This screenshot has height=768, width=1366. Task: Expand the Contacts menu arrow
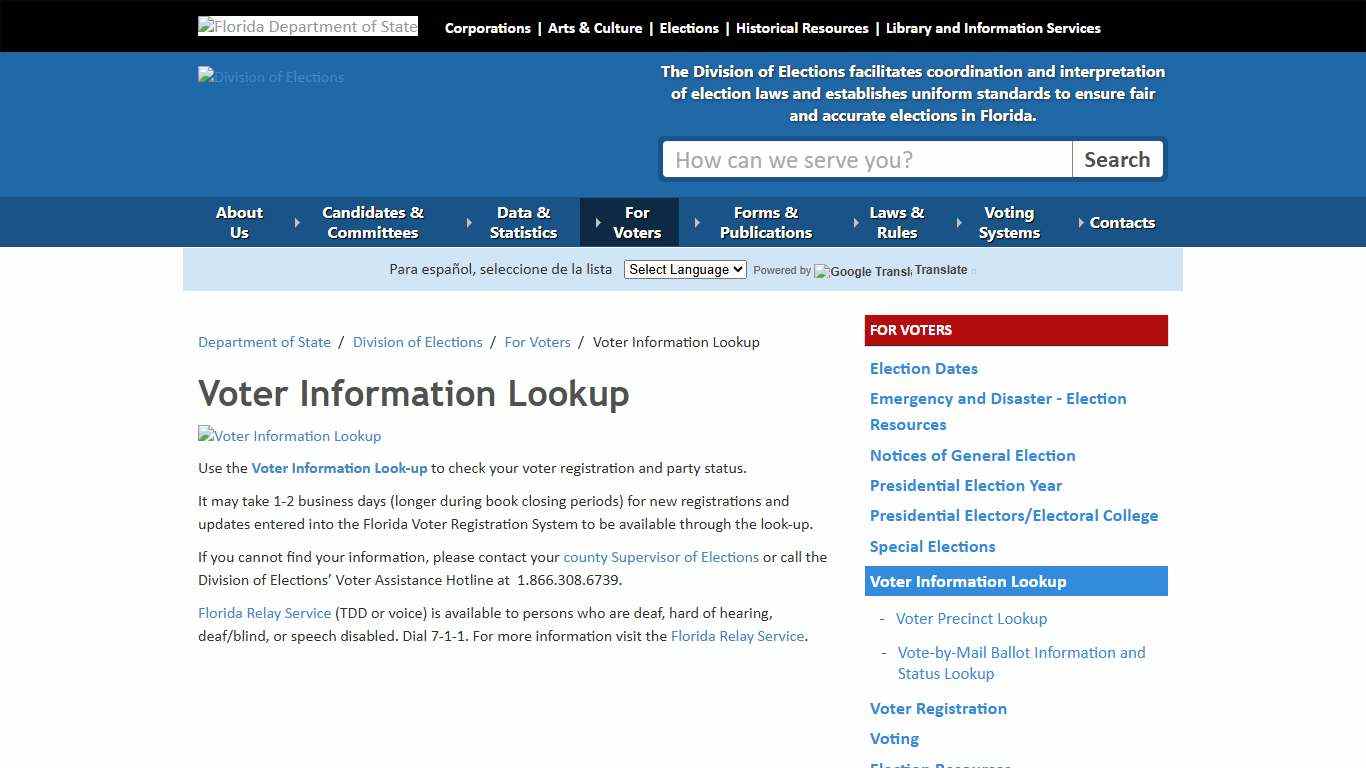[x=1083, y=222]
